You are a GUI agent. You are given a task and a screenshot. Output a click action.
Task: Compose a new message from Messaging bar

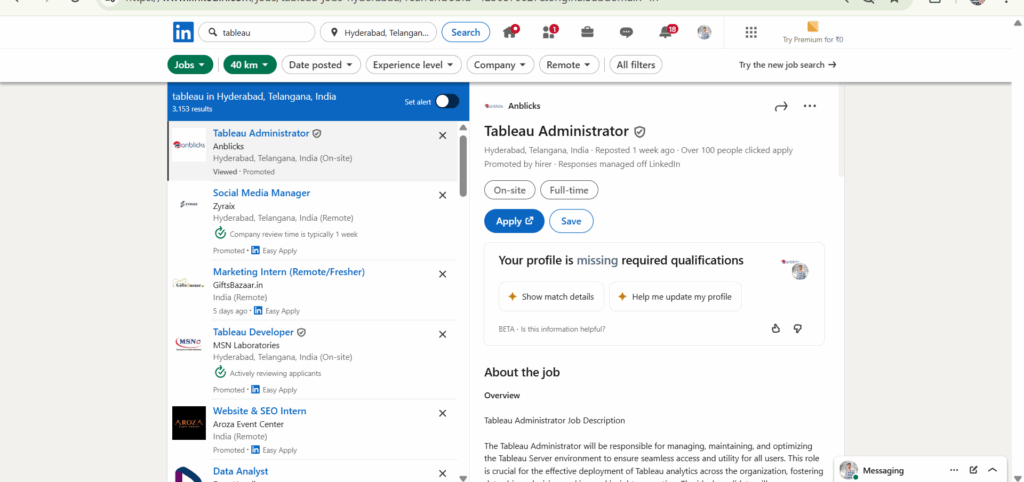coord(974,470)
